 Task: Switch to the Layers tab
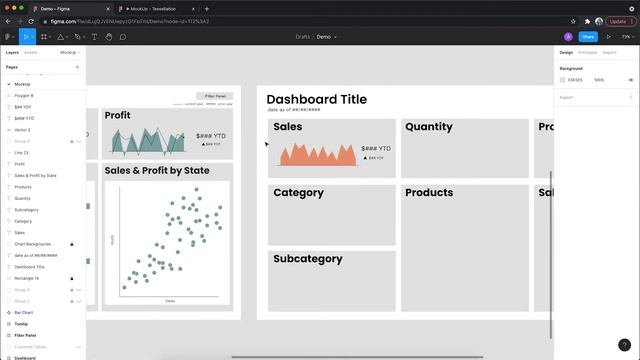(x=12, y=53)
